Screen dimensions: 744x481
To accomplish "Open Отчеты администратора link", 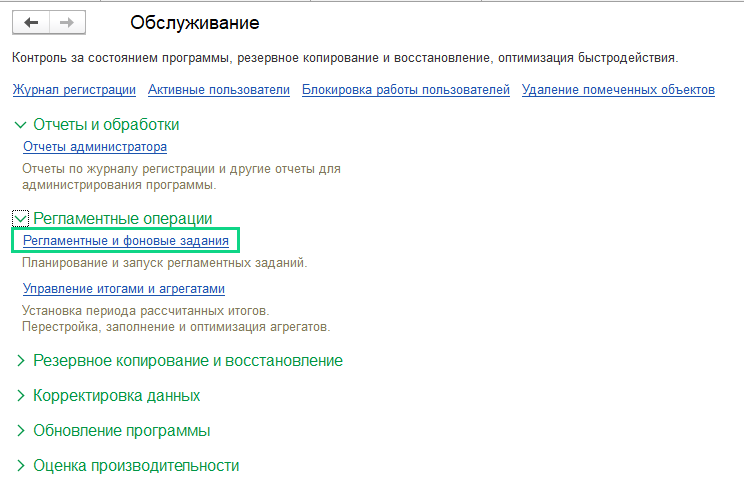I will [95, 147].
